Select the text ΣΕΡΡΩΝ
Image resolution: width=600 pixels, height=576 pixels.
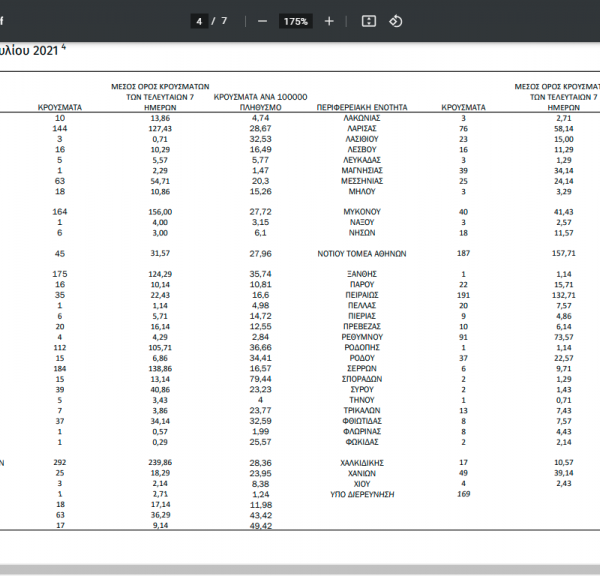362,369
